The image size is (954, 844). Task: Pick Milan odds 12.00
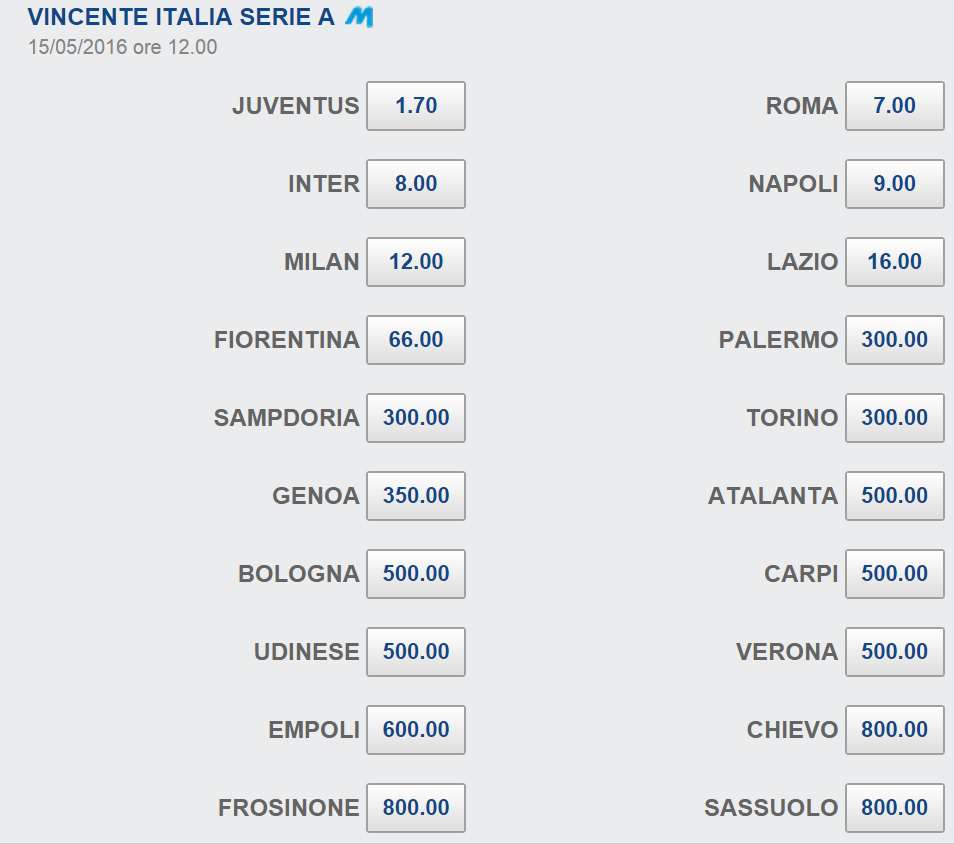coord(416,262)
